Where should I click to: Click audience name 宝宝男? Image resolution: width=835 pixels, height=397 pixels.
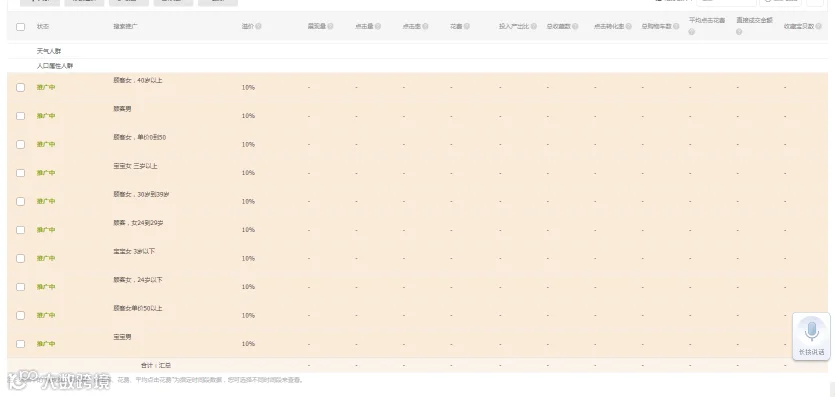(x=122, y=337)
